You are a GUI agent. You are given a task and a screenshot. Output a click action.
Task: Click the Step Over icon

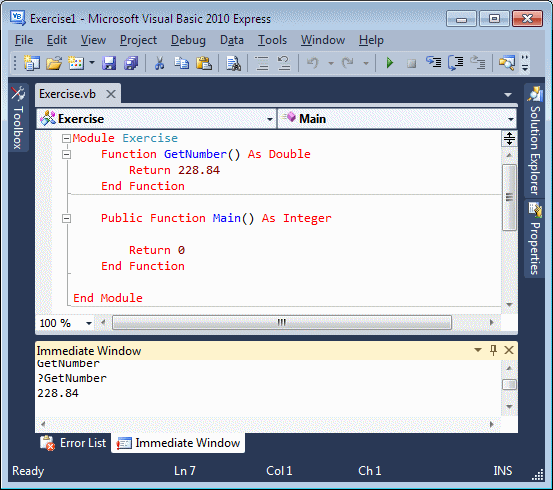coord(456,63)
